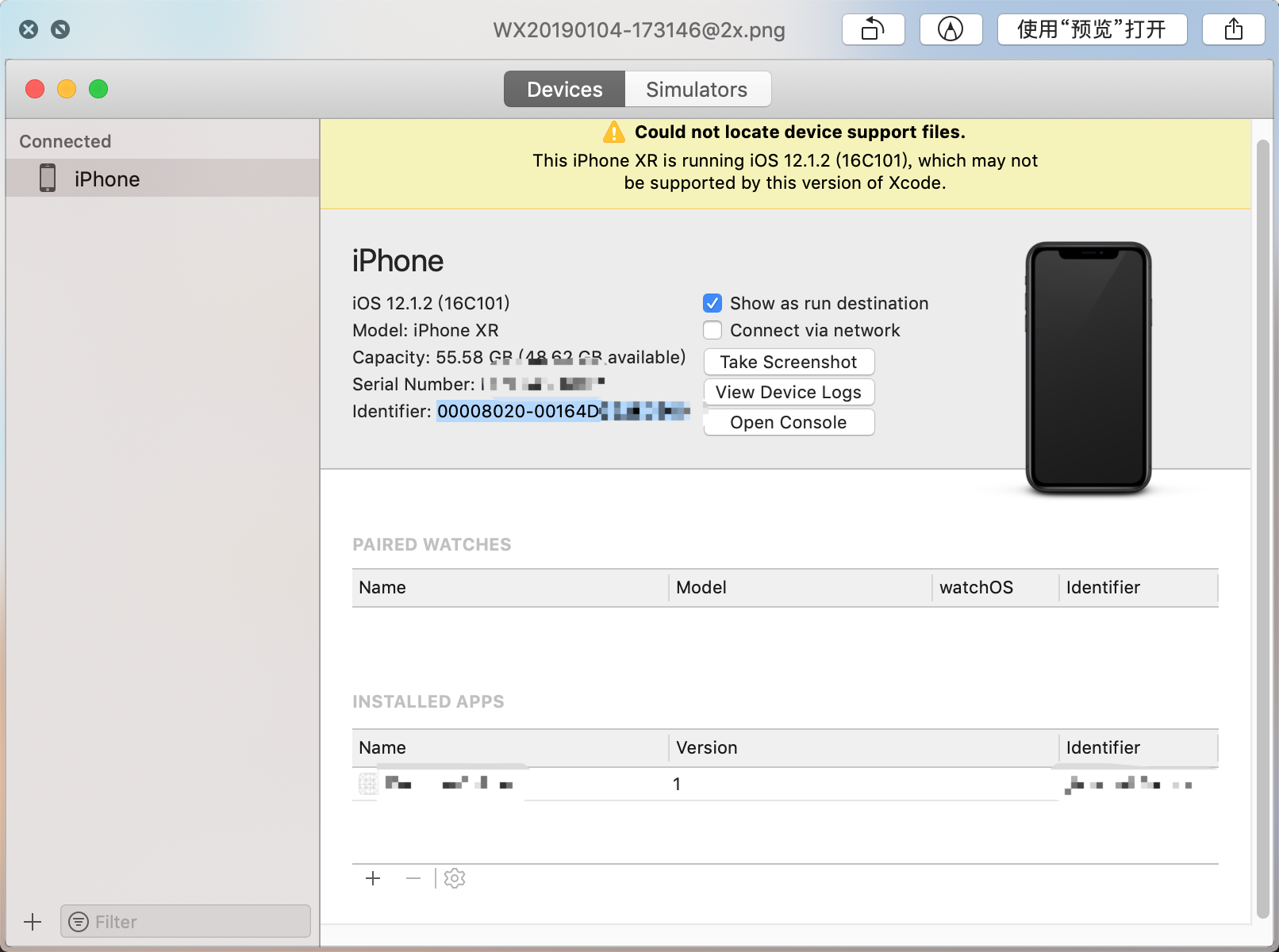This screenshot has width=1279, height=952.
Task: Click the Quick Look rotate icon
Action: [873, 30]
